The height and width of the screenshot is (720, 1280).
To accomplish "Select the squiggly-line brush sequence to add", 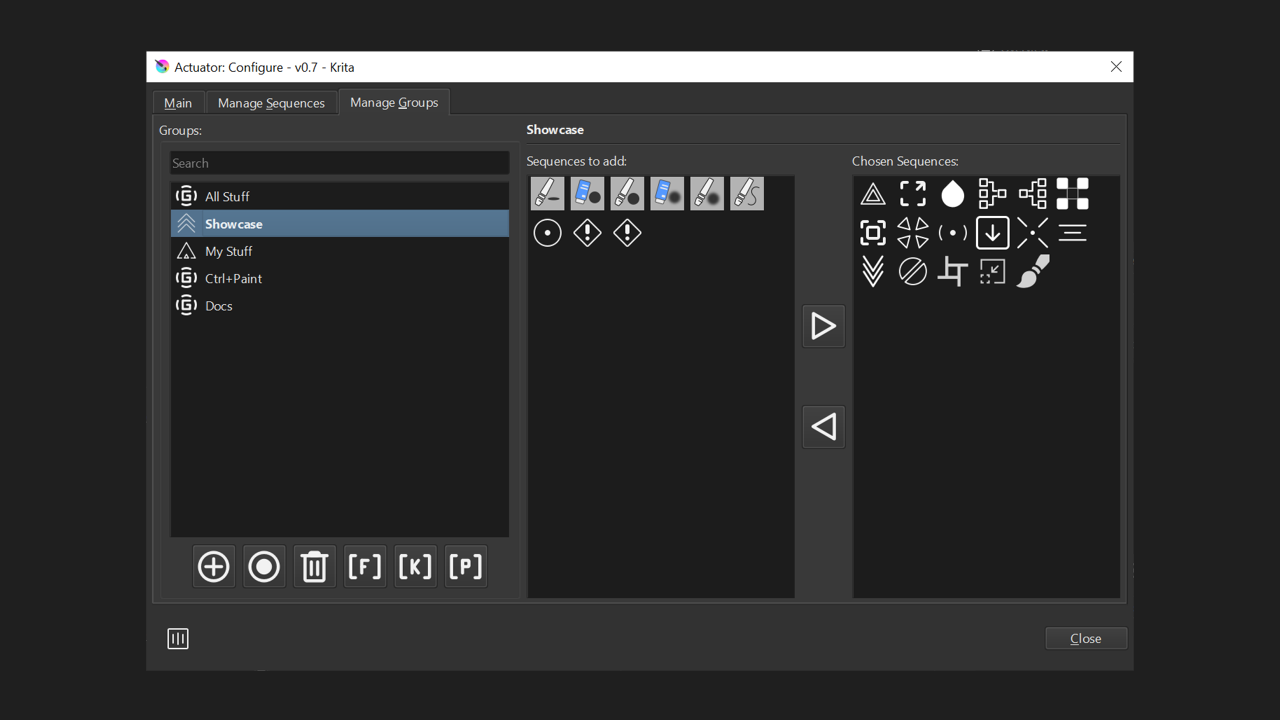I will click(x=747, y=193).
